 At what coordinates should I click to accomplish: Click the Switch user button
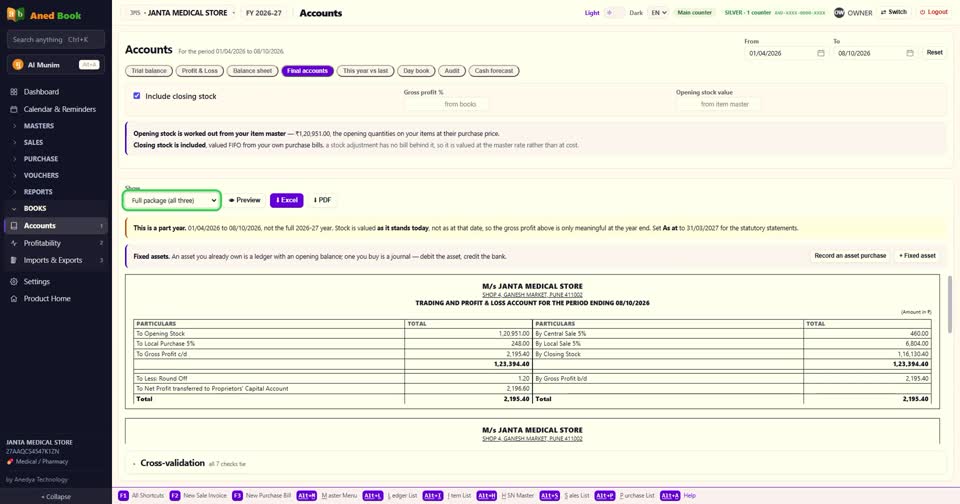893,12
